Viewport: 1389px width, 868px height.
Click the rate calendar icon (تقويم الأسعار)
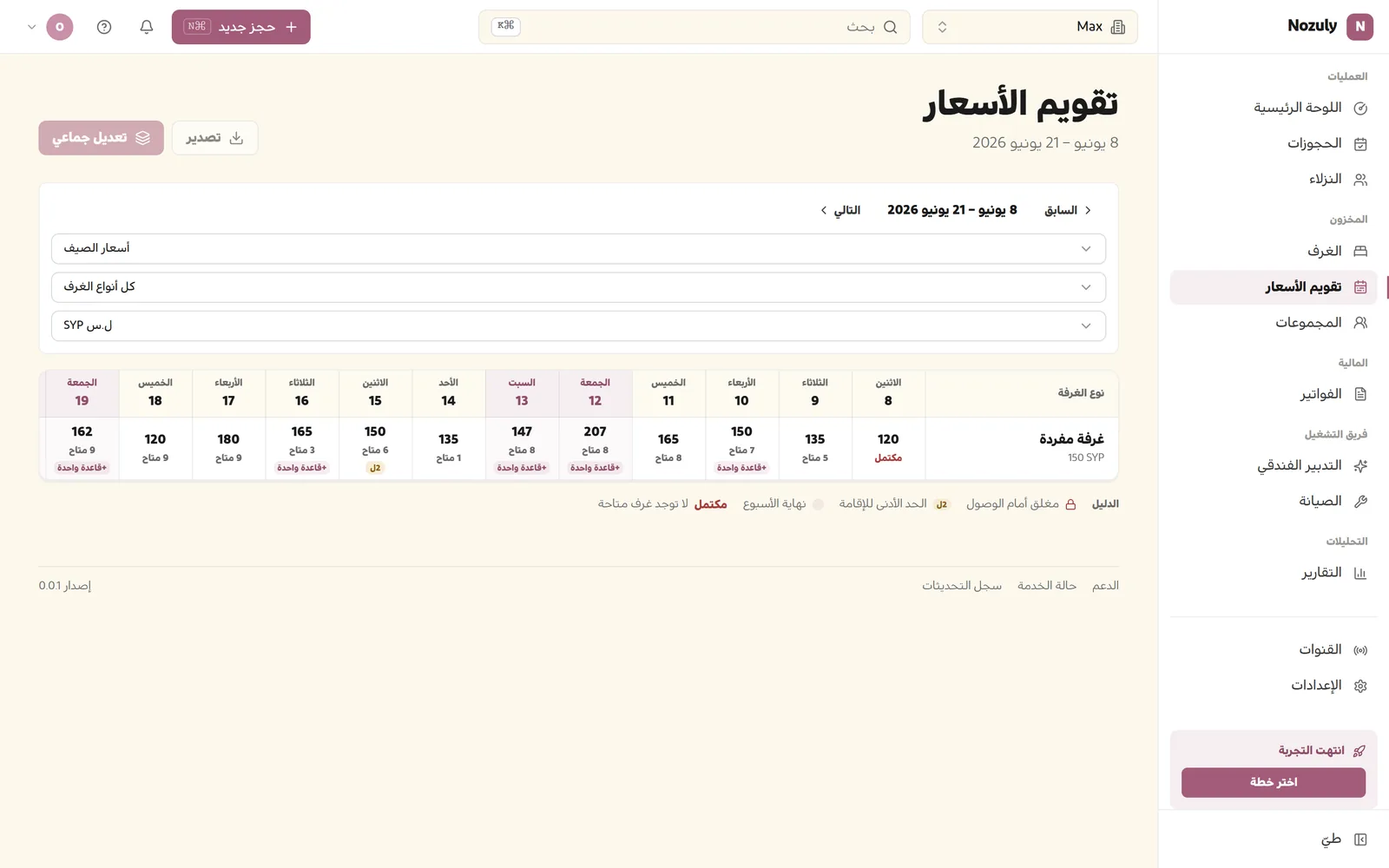[x=1360, y=287]
